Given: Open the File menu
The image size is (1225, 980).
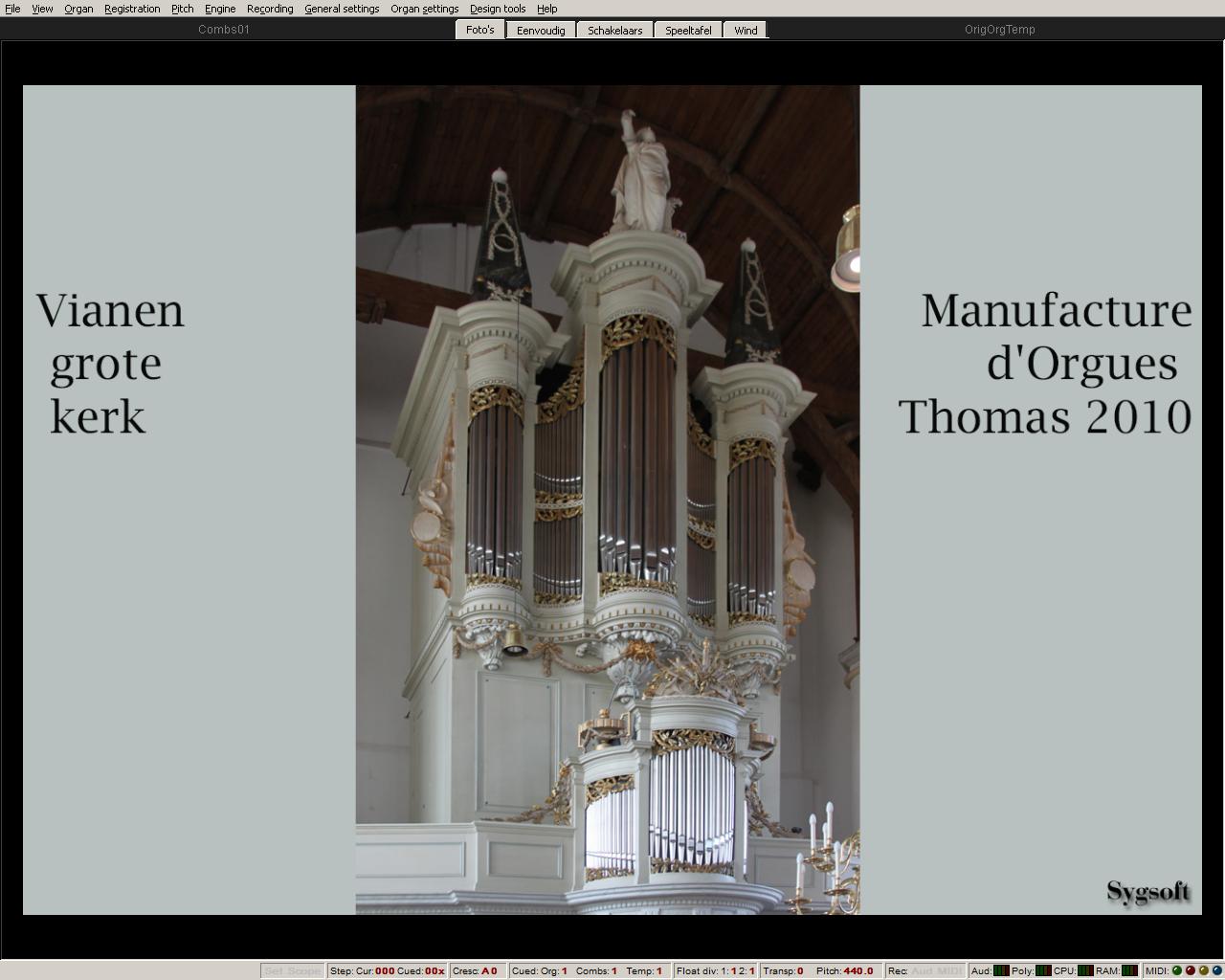Looking at the screenshot, I should coord(11,9).
